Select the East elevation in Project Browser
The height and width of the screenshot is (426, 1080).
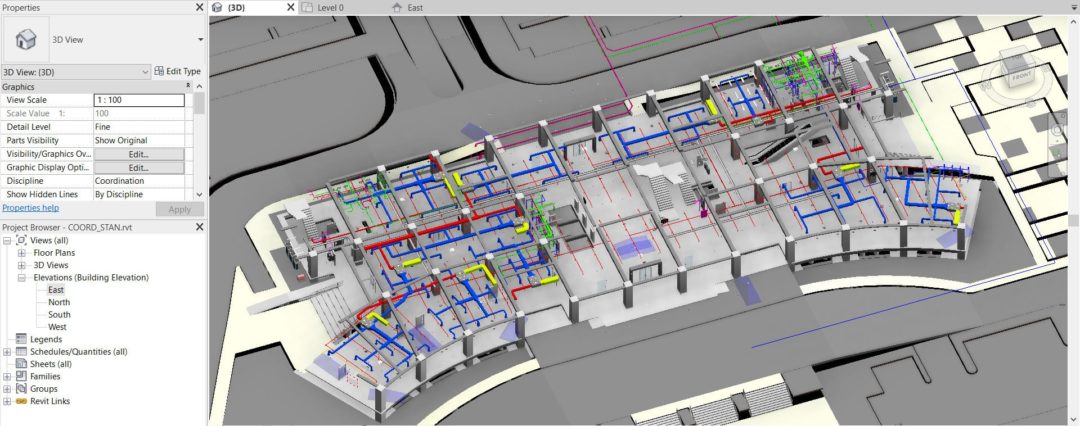point(56,290)
